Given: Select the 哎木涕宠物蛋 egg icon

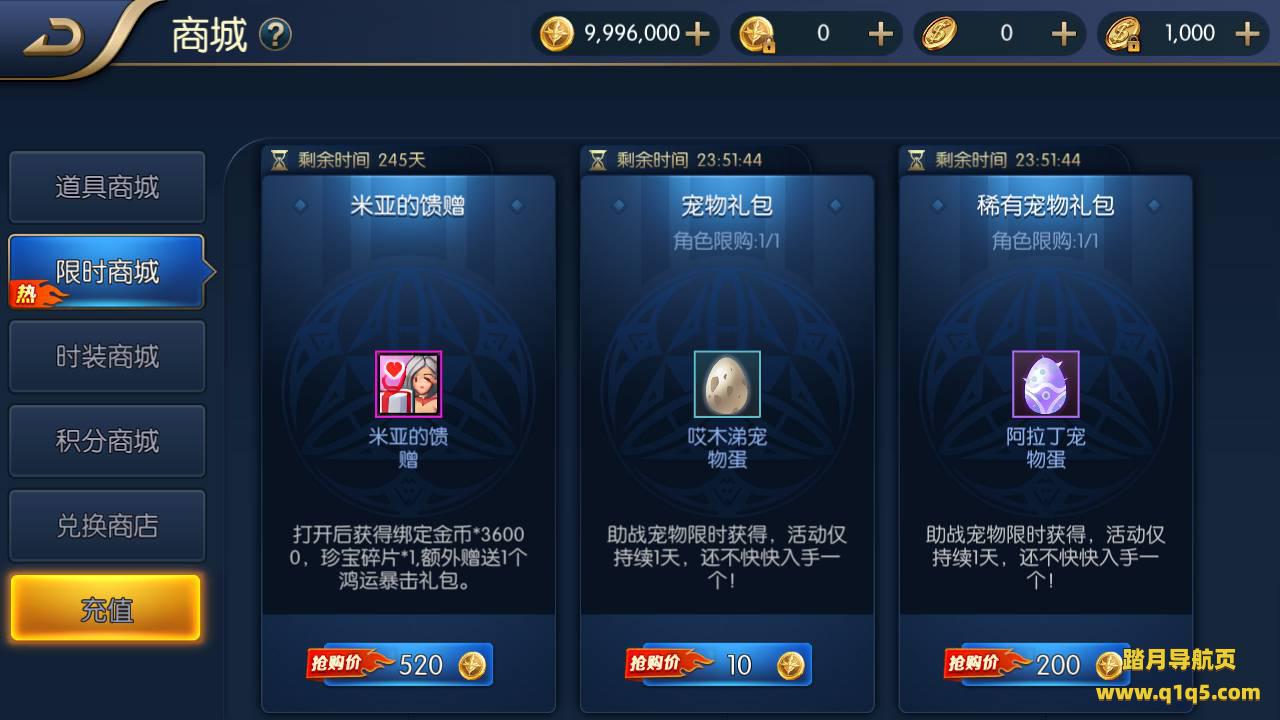Looking at the screenshot, I should (x=727, y=384).
